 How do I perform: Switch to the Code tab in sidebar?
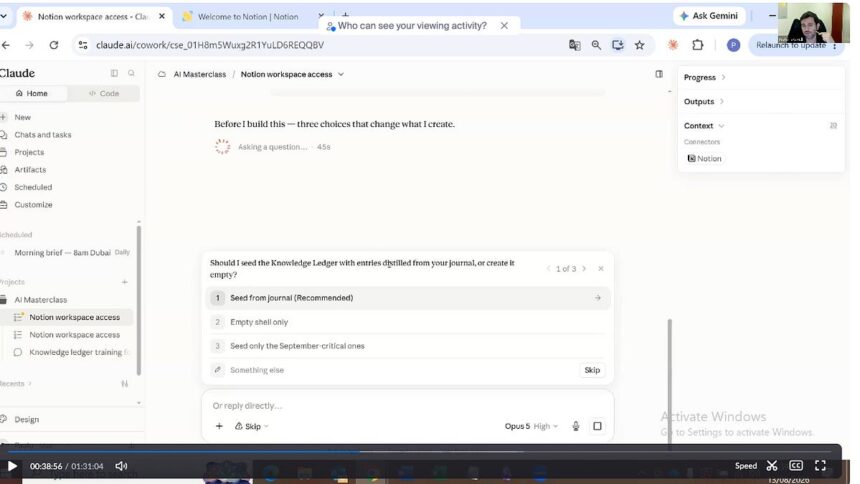click(104, 93)
